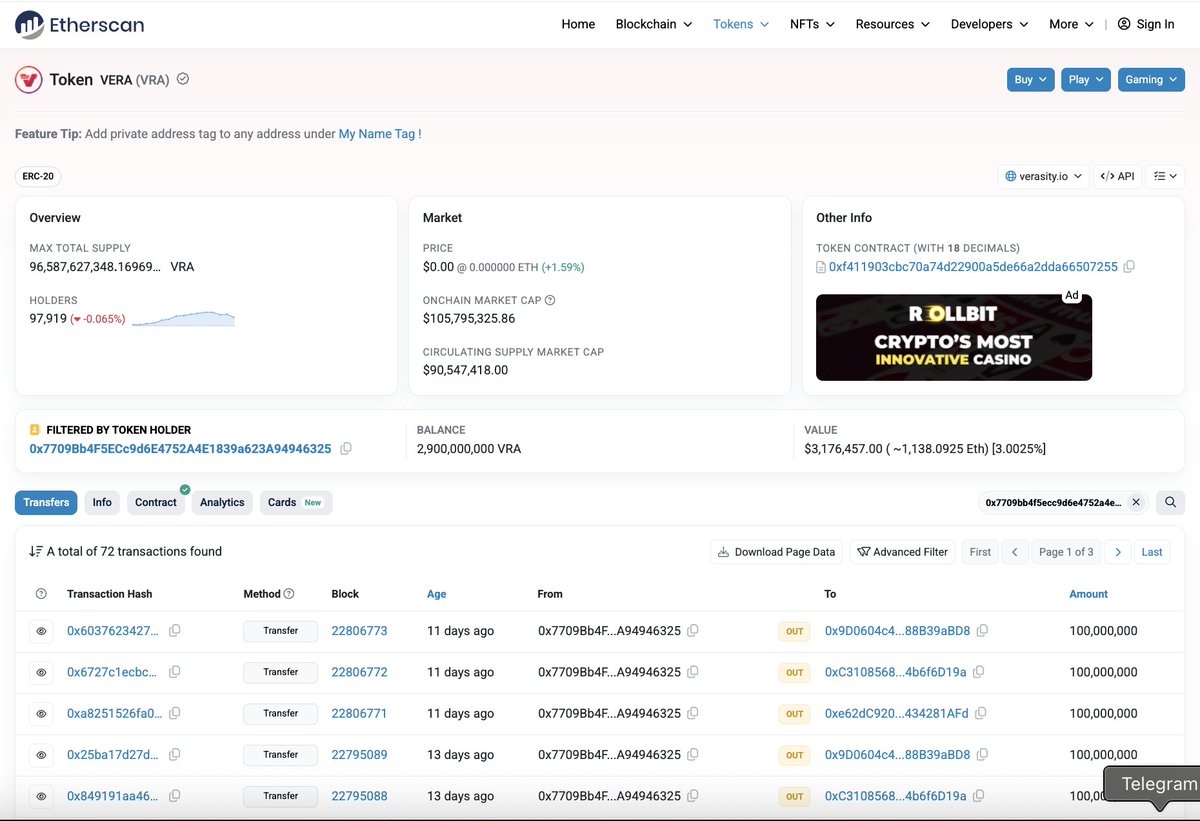Copy the filtered holder address 0x7709Bb4F5ECc9d6E4752A4E1839a623A94946325
Viewport: 1200px width, 821px height.
(346, 449)
